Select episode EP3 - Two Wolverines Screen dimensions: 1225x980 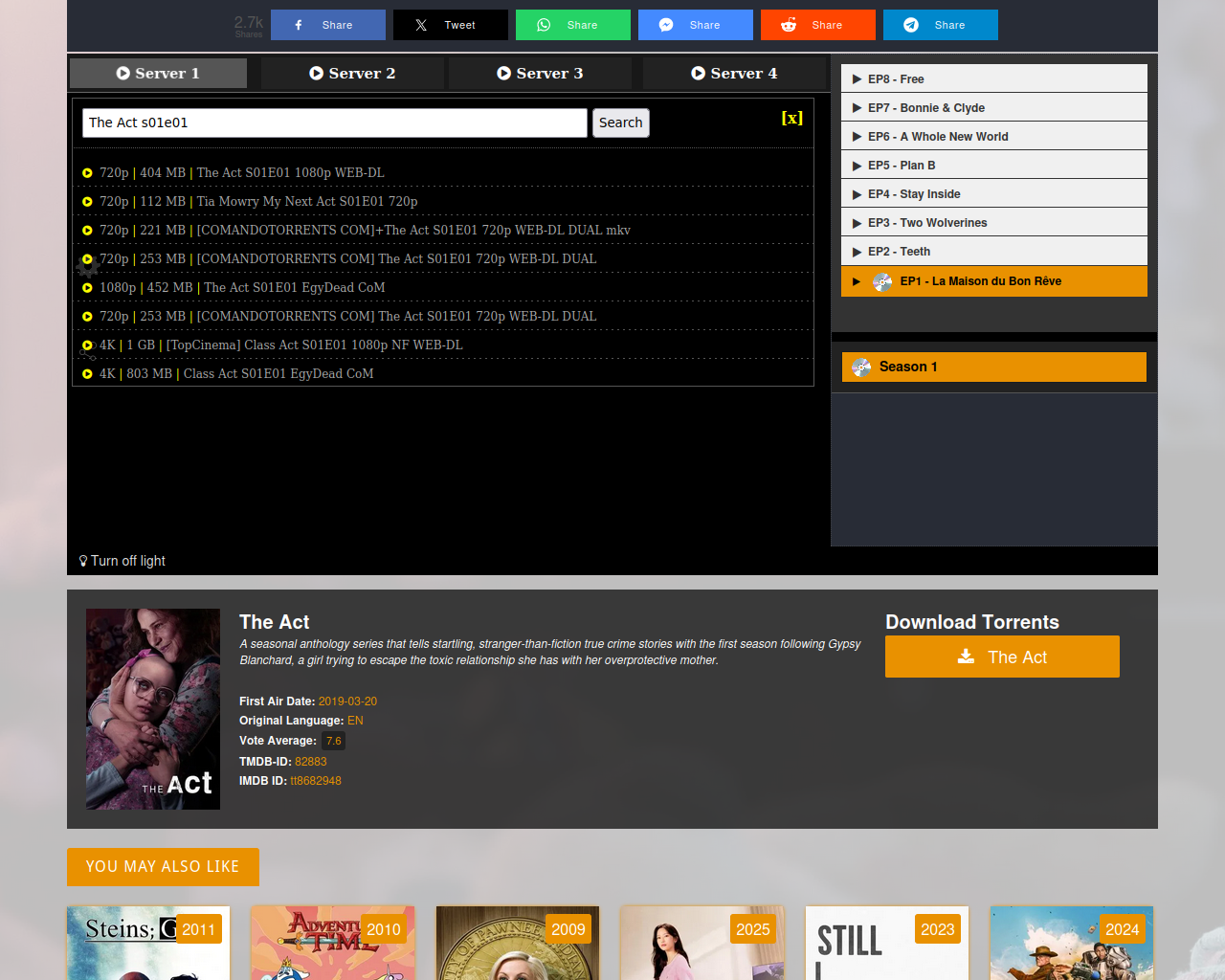tap(994, 222)
